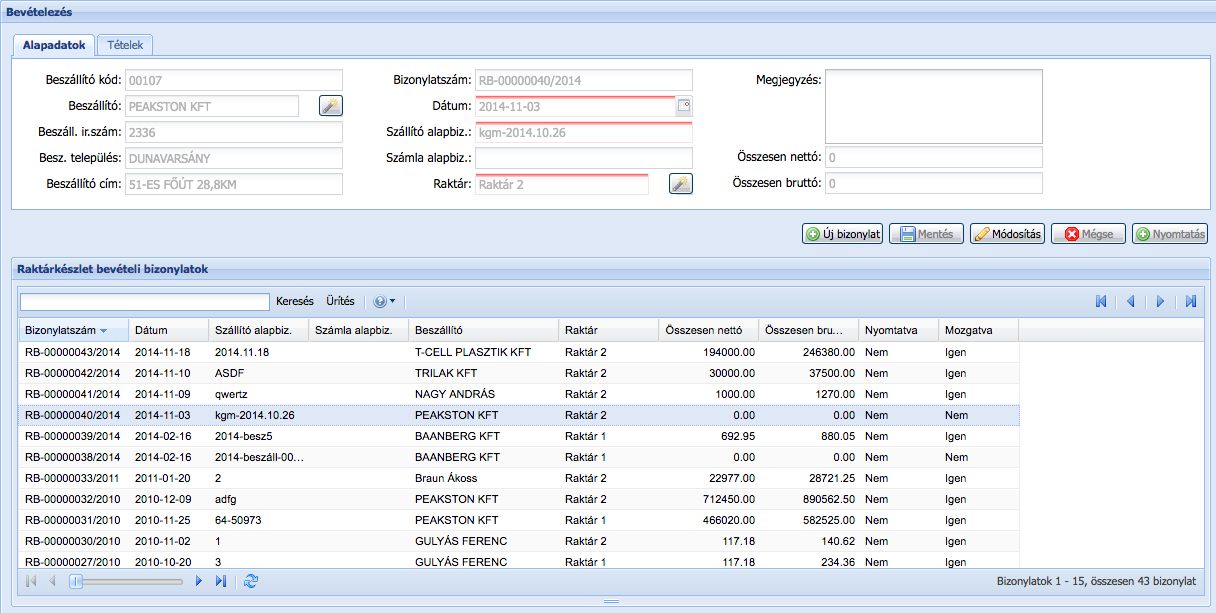This screenshot has height=613, width=1216.
Task: Click the Keresés search link
Action: pos(294,301)
